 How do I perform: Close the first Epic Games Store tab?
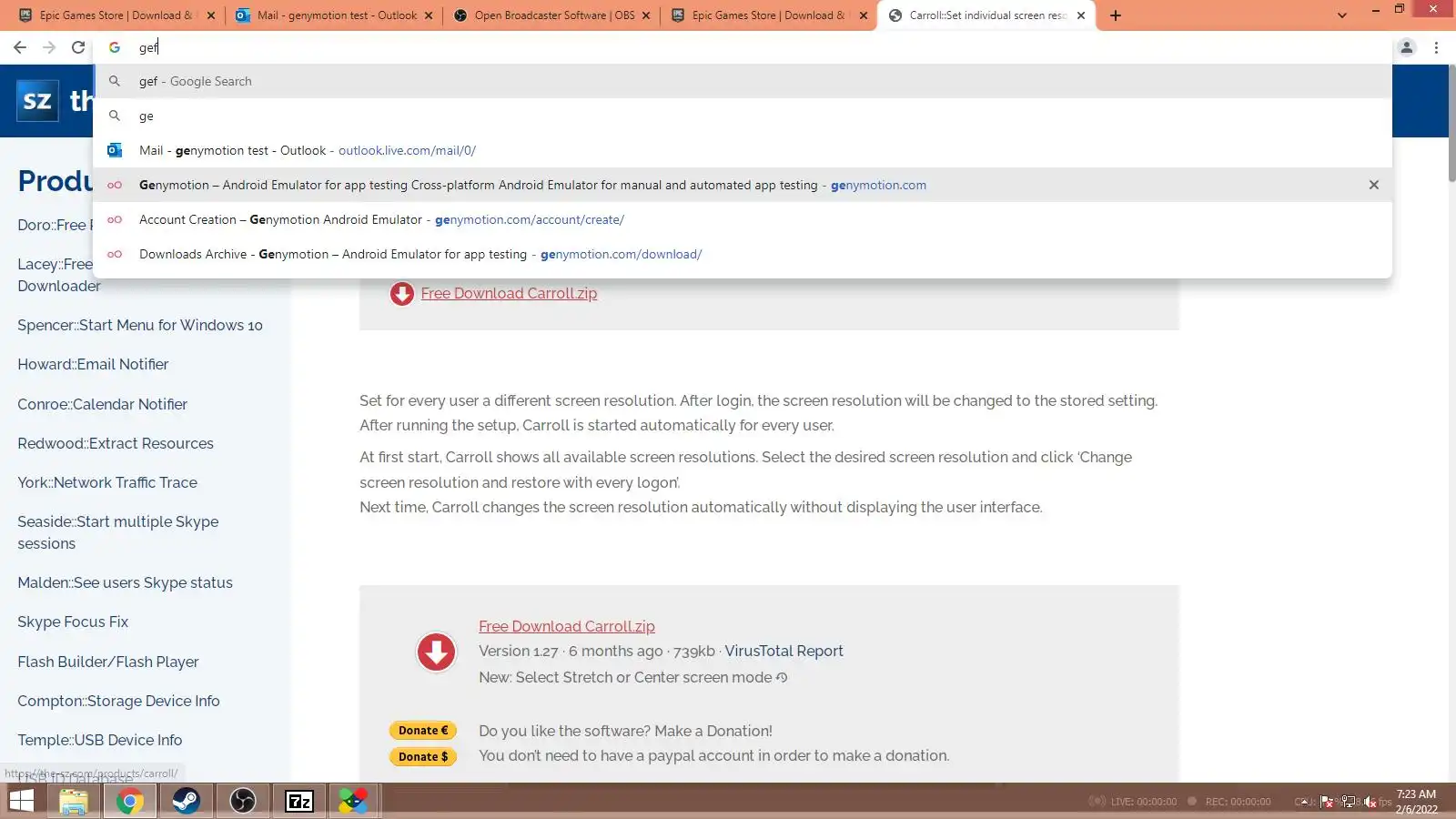point(211,15)
